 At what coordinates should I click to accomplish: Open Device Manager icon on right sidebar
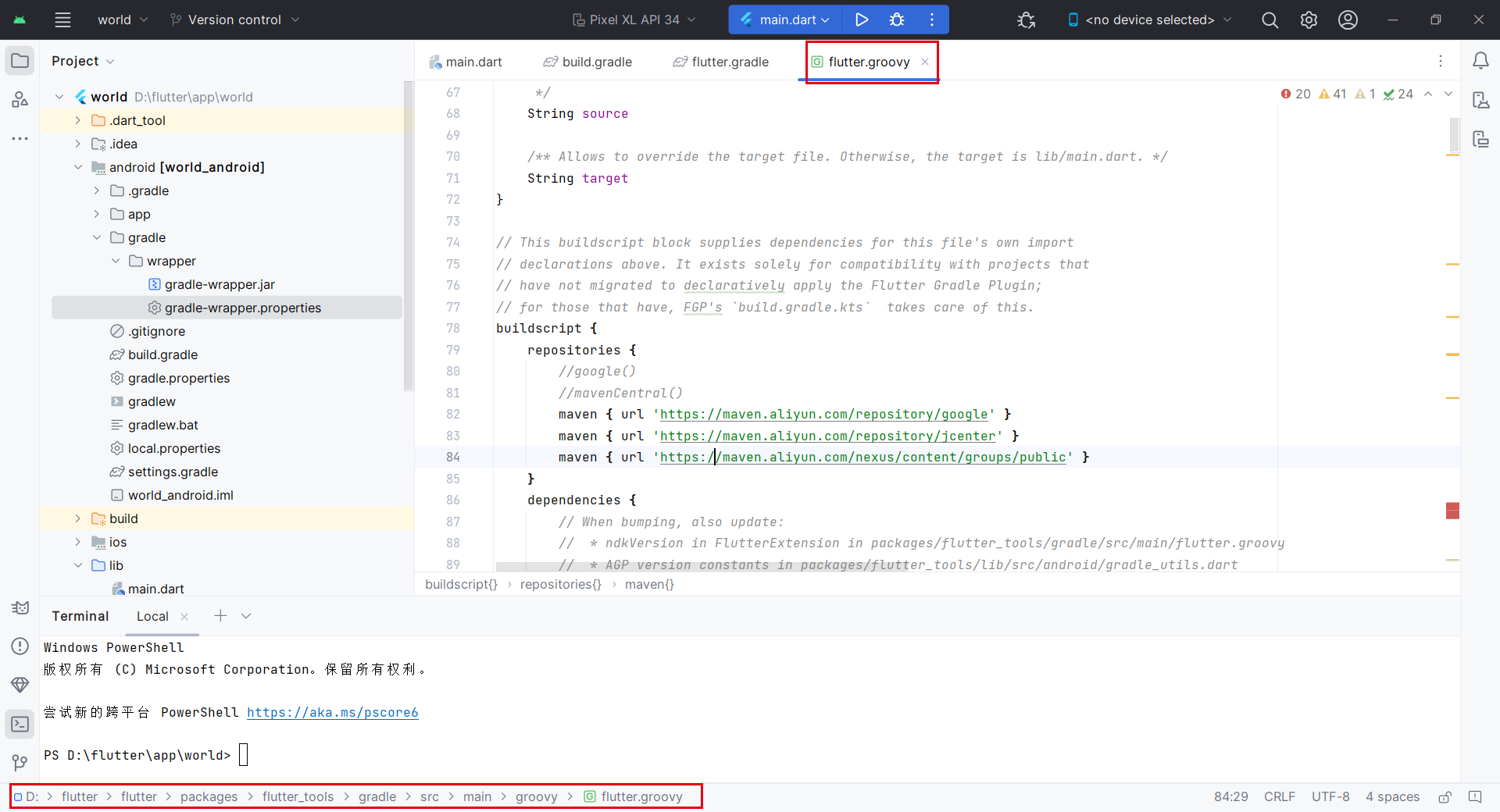(1480, 100)
